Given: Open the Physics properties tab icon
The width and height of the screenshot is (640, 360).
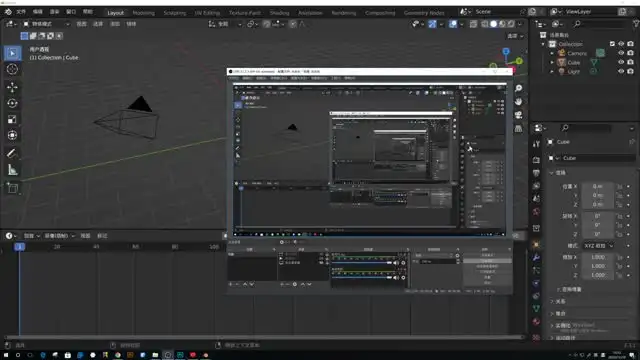Looking at the screenshot, I should [536, 283].
